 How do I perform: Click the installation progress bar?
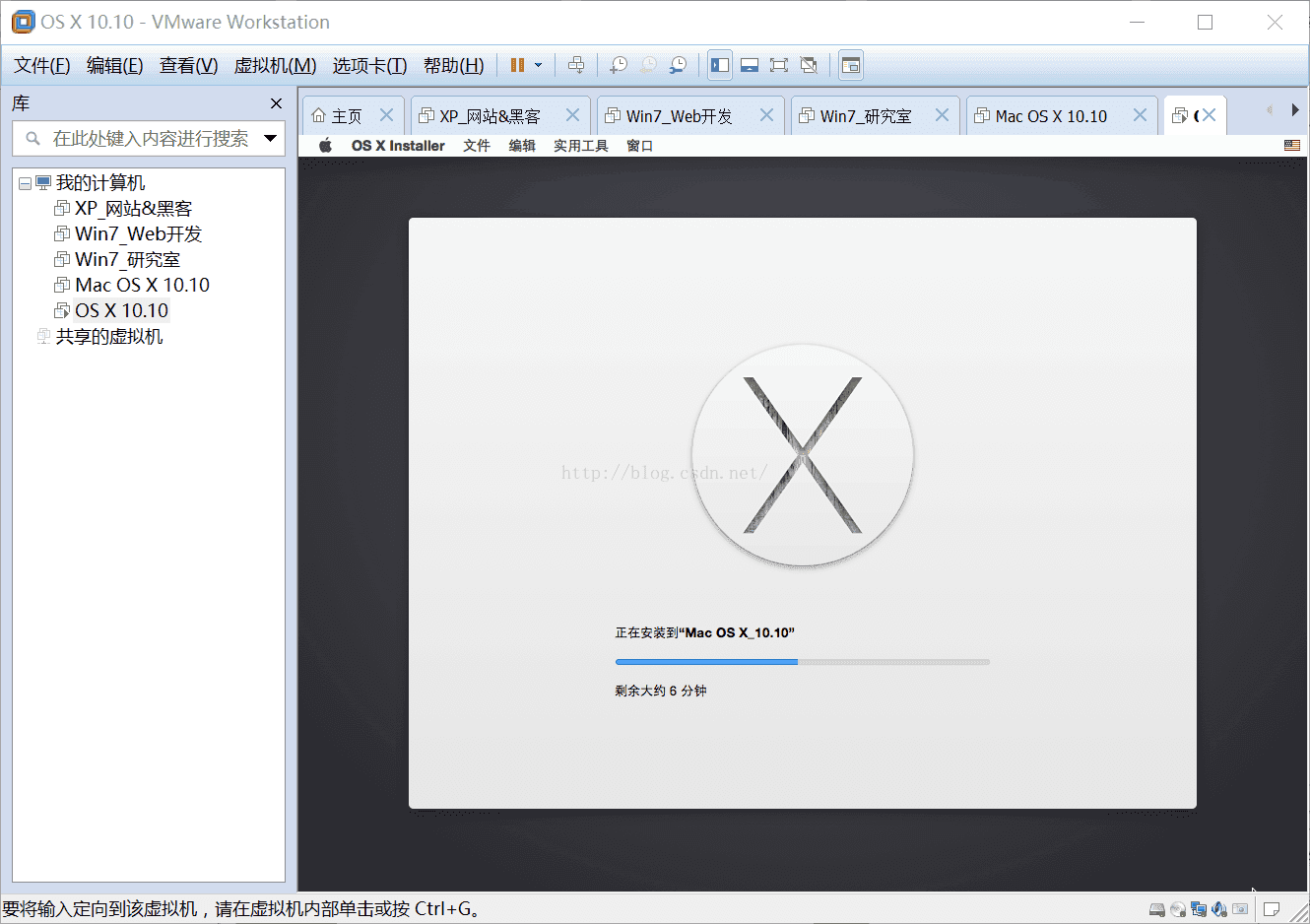pos(803,662)
